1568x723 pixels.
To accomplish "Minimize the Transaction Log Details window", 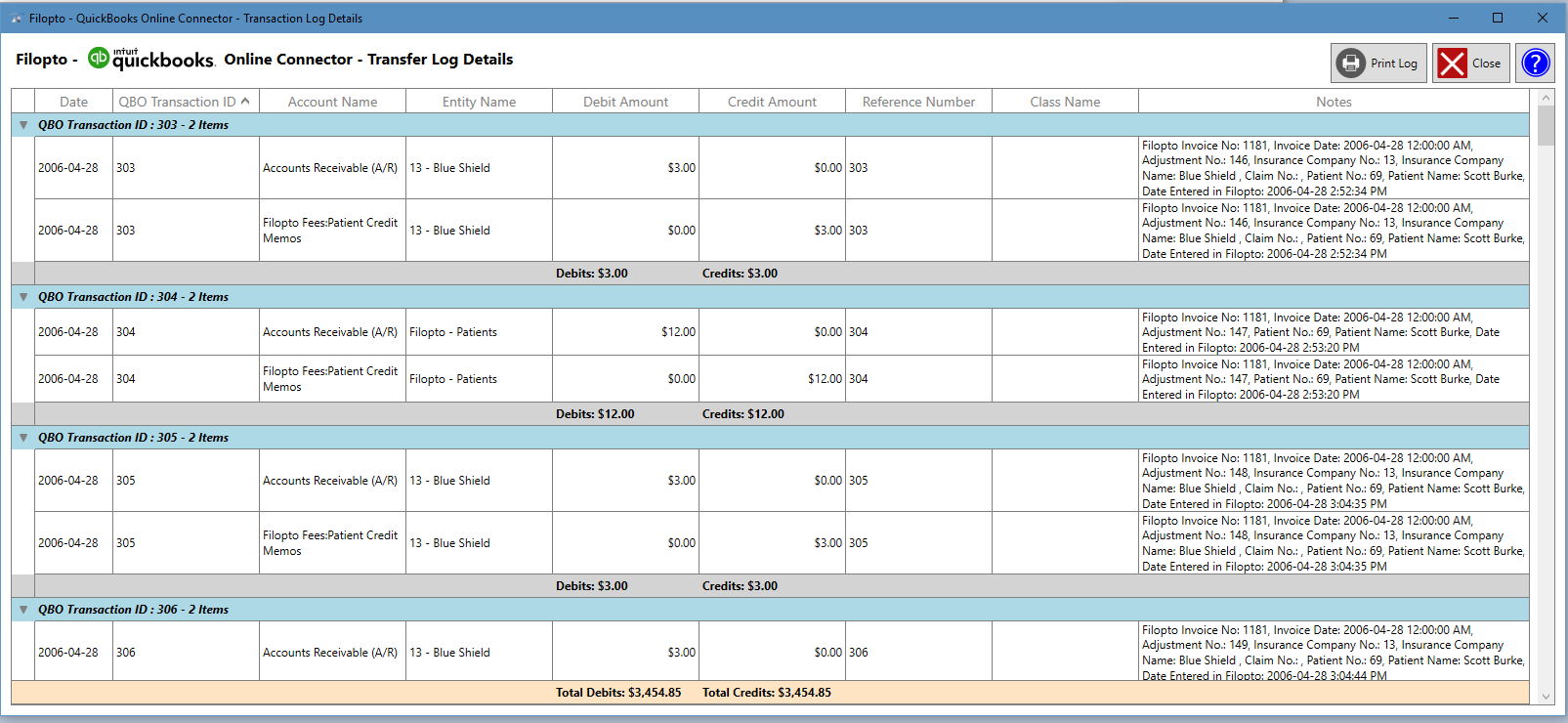I will (x=1454, y=18).
